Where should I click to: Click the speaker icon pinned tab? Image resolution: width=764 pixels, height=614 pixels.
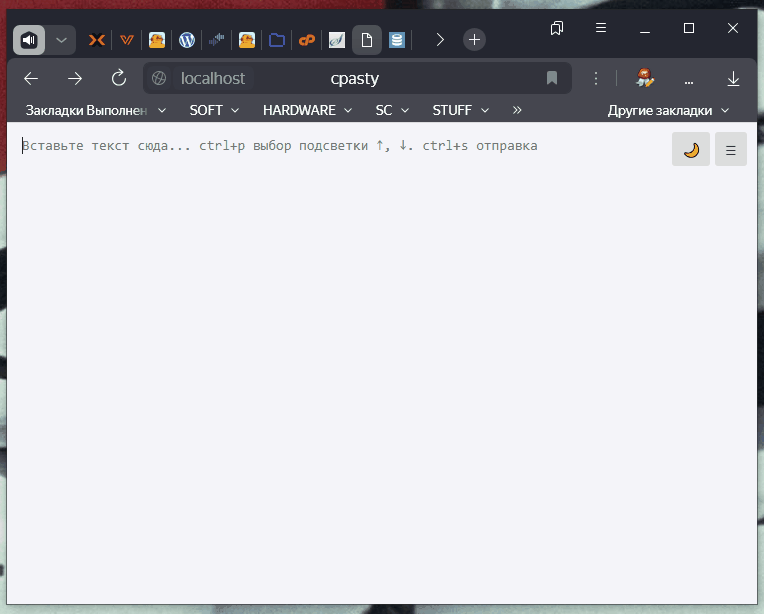[29, 40]
